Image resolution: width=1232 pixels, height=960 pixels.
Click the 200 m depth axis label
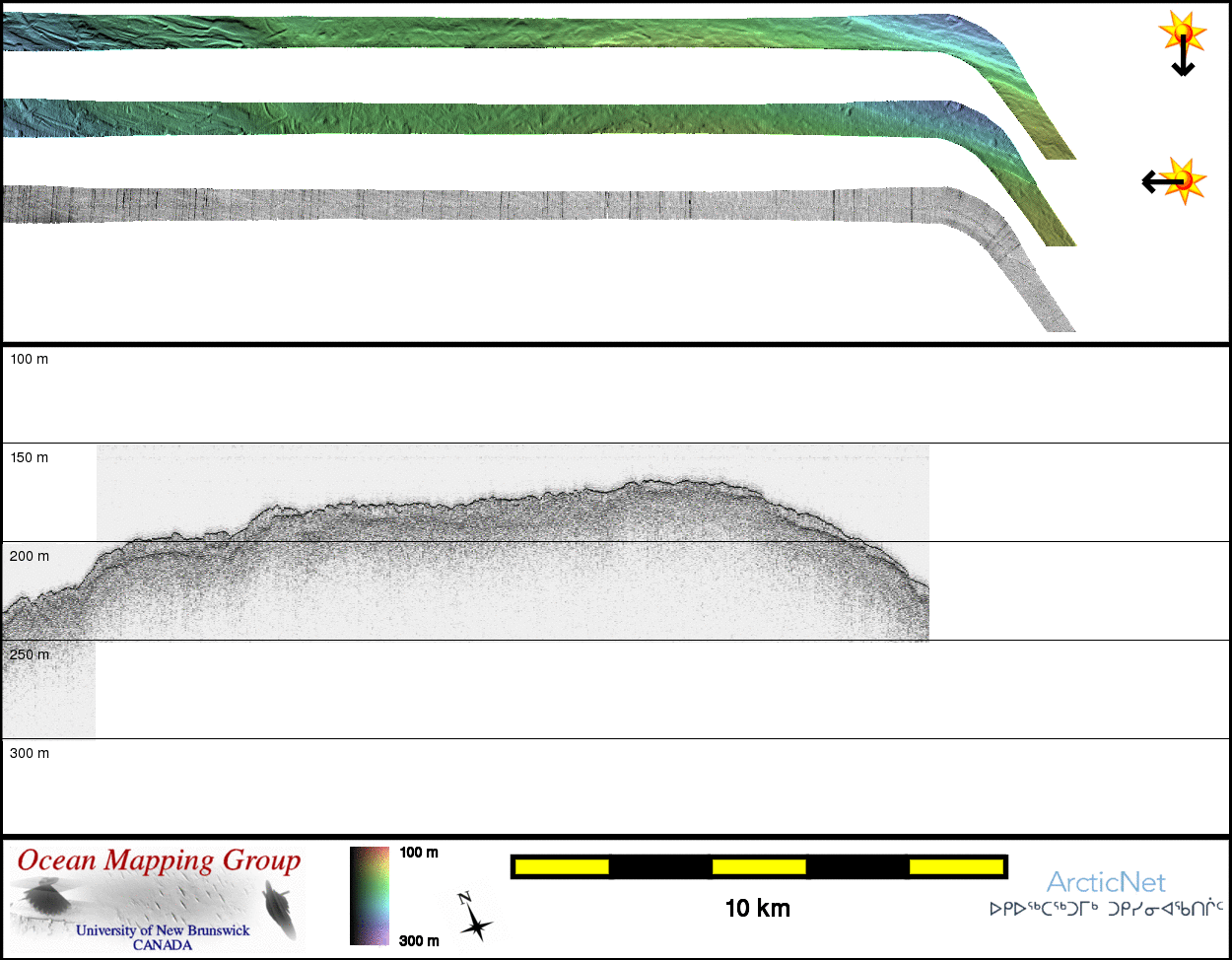pos(30,557)
